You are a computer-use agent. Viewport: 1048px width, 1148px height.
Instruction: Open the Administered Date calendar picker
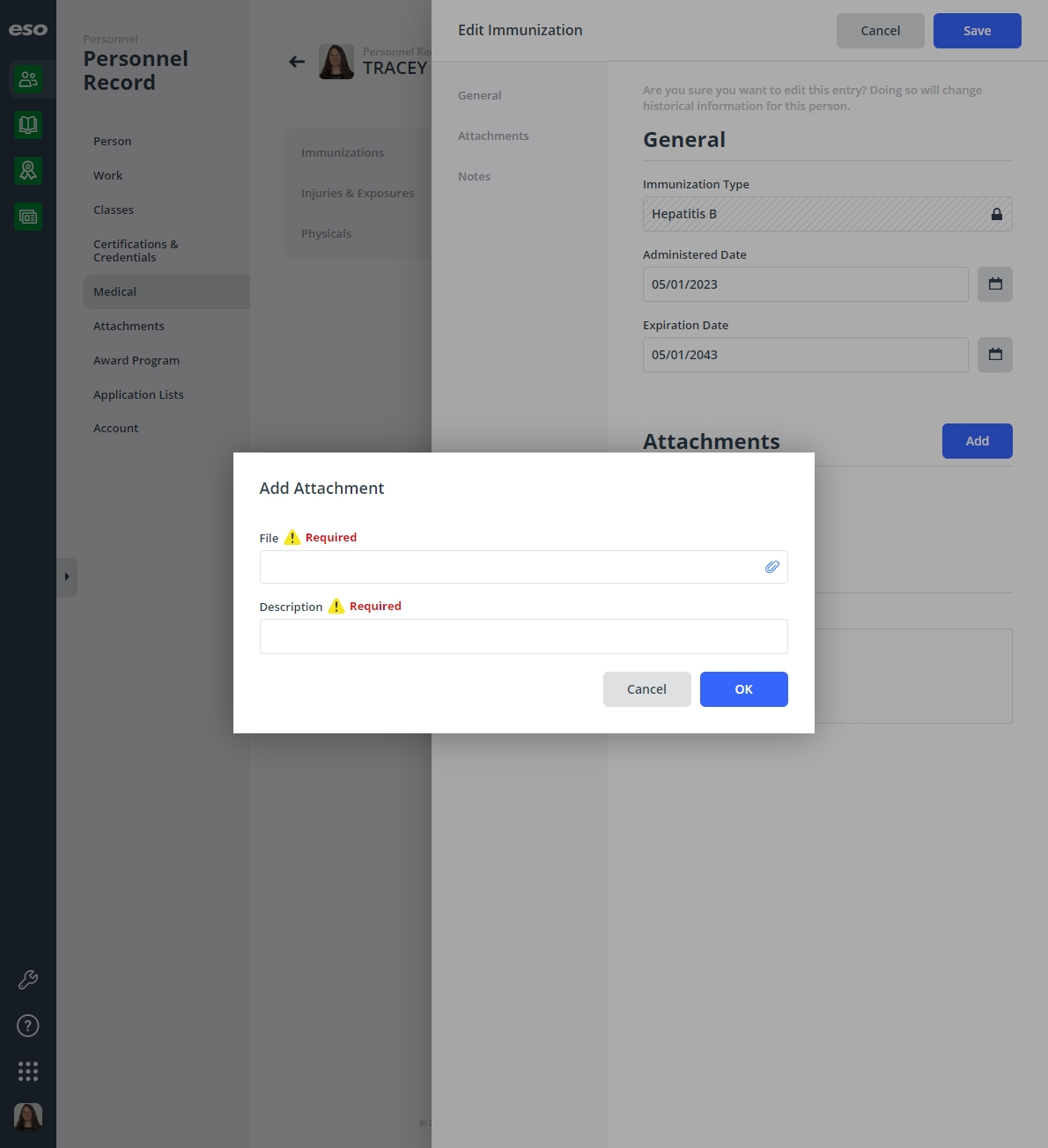click(995, 284)
